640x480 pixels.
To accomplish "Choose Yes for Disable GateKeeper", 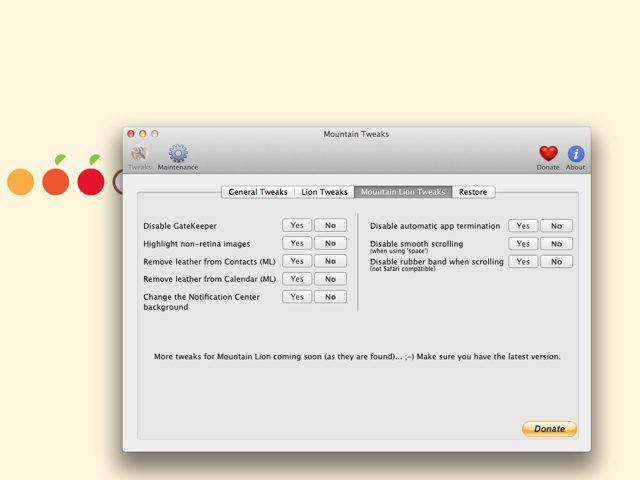I will click(x=297, y=225).
